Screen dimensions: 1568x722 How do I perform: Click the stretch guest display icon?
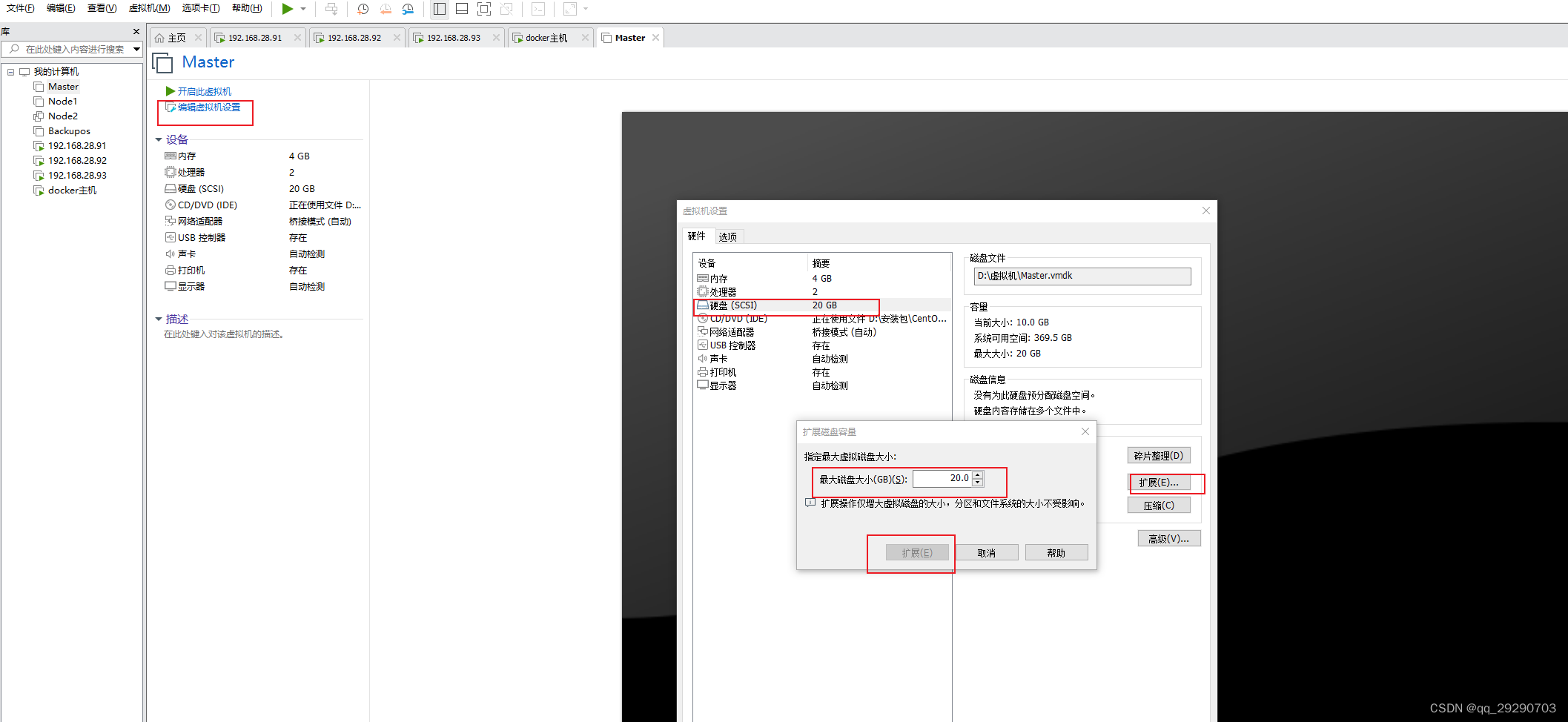[570, 9]
